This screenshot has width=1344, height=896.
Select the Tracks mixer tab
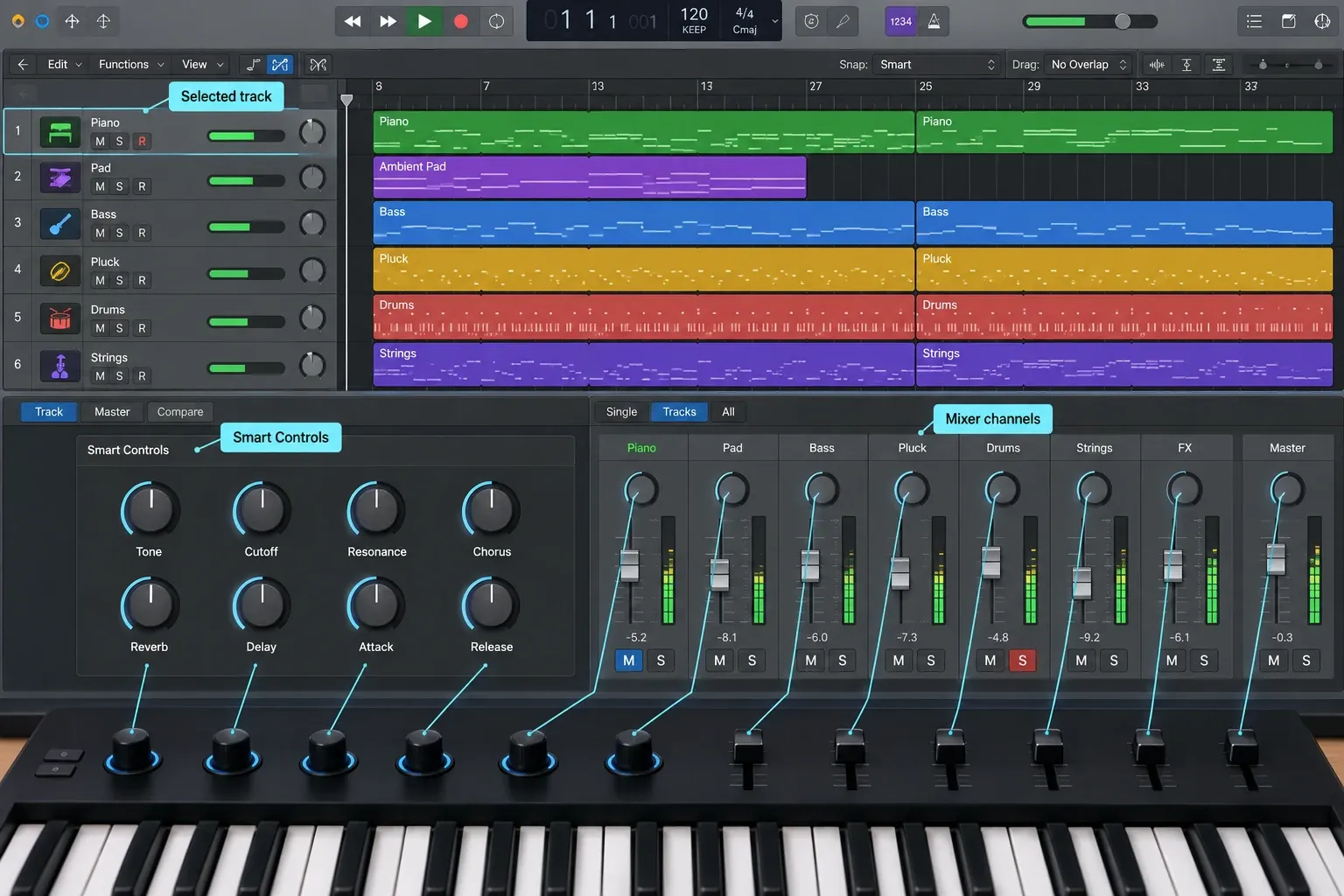coord(679,411)
